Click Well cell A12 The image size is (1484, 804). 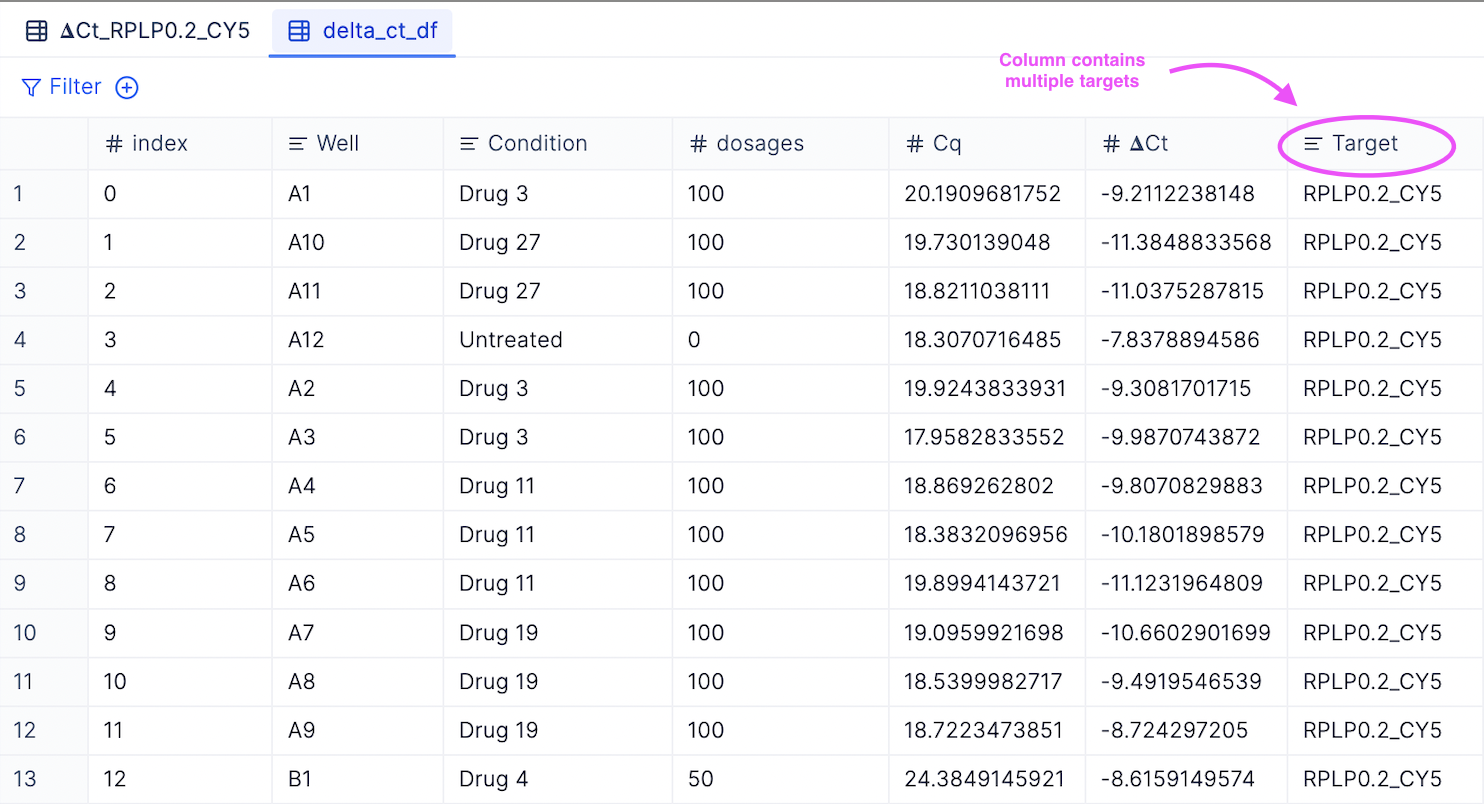click(358, 340)
